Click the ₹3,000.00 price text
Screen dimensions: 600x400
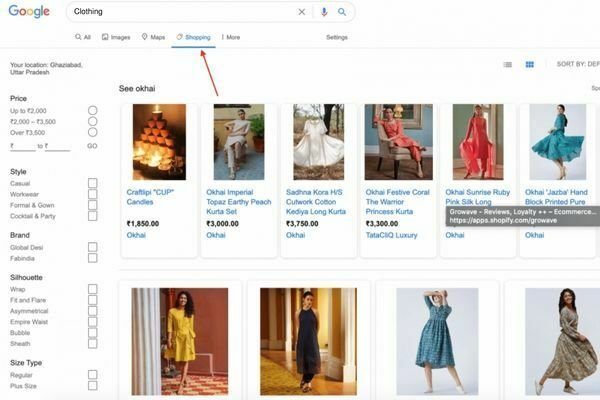[x=222, y=224]
